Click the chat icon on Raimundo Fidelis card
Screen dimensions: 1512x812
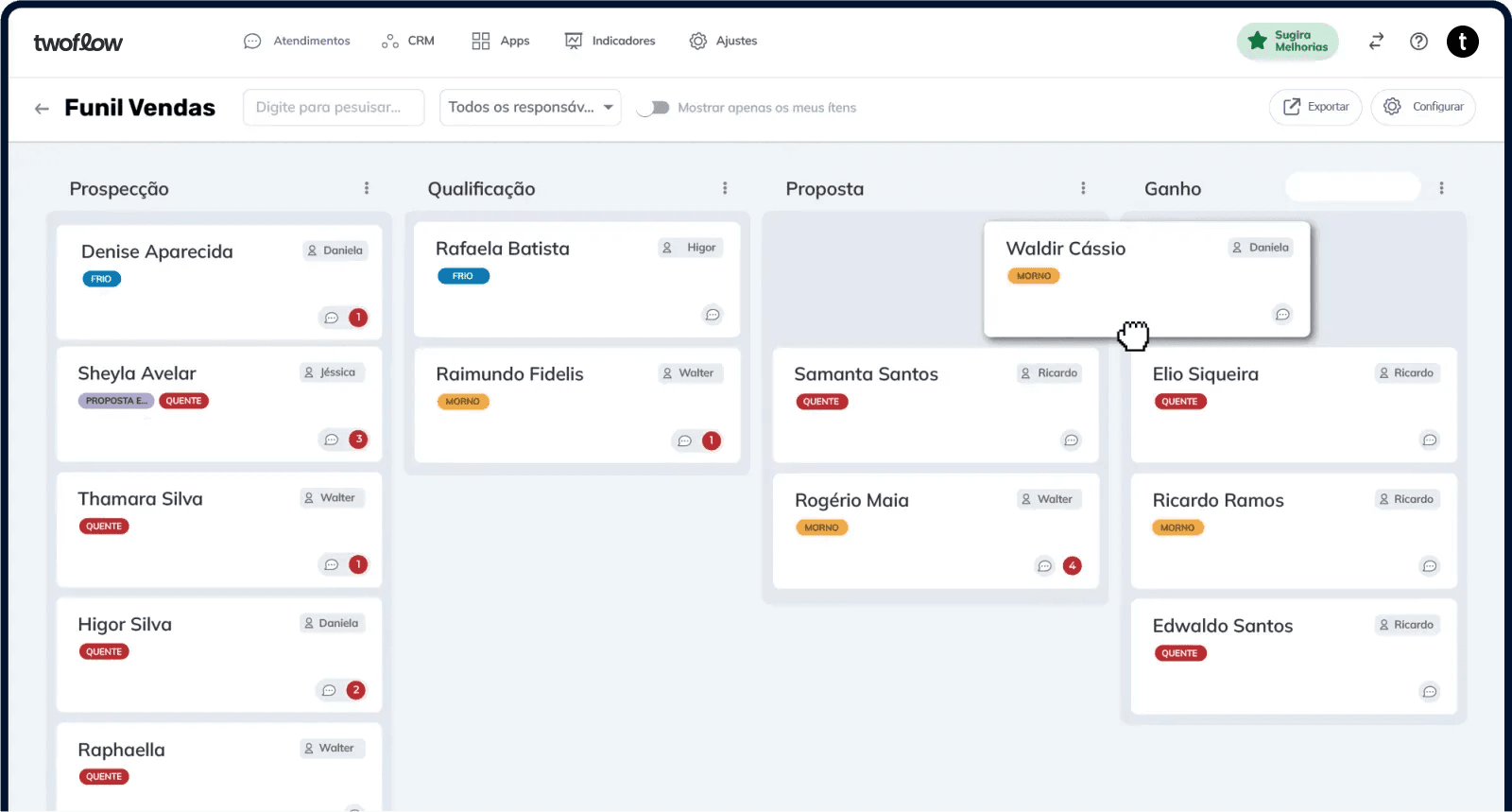684,441
